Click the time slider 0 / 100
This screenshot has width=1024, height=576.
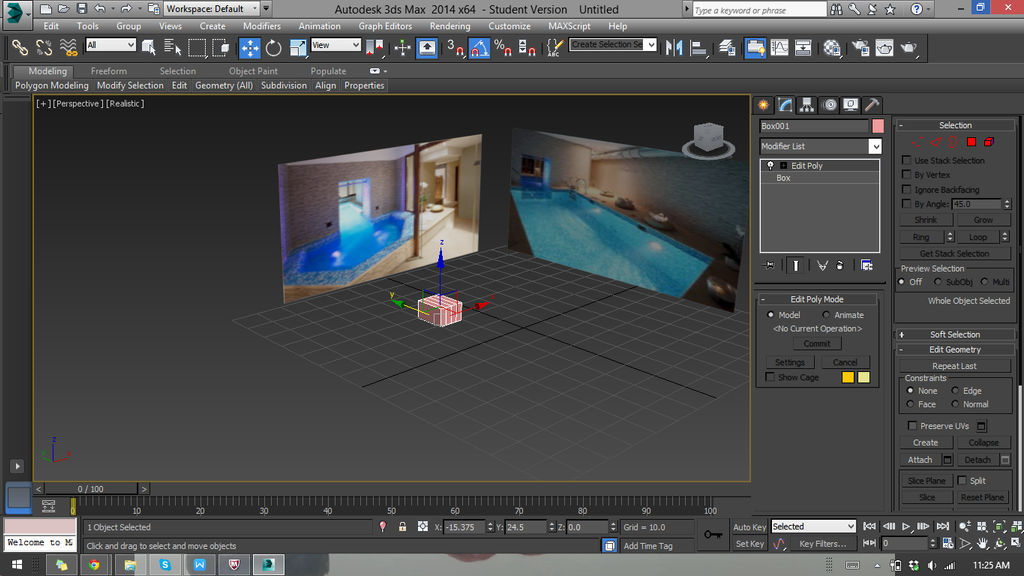(91, 488)
